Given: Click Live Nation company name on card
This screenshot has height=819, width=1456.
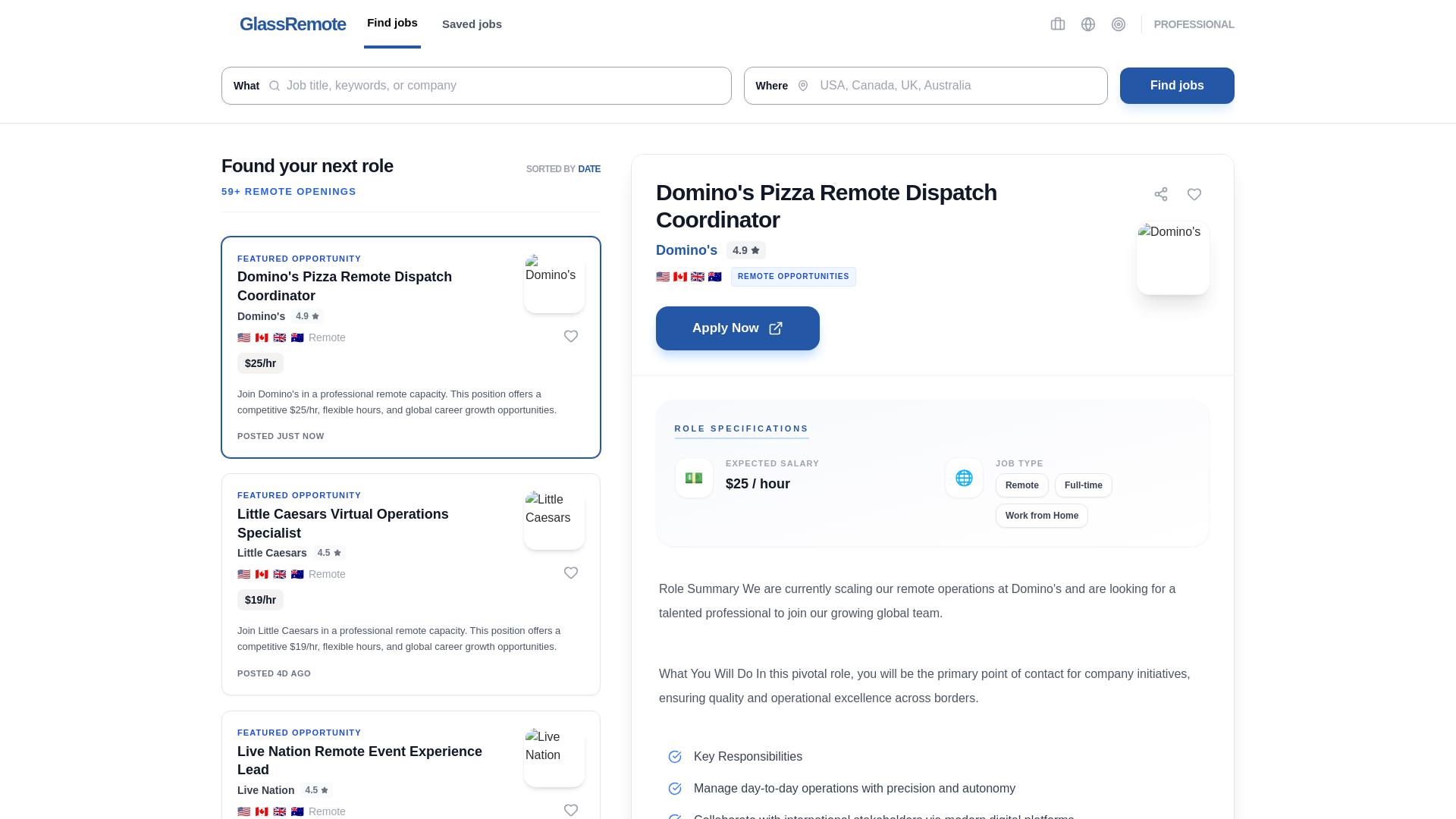Looking at the screenshot, I should pyautogui.click(x=265, y=790).
